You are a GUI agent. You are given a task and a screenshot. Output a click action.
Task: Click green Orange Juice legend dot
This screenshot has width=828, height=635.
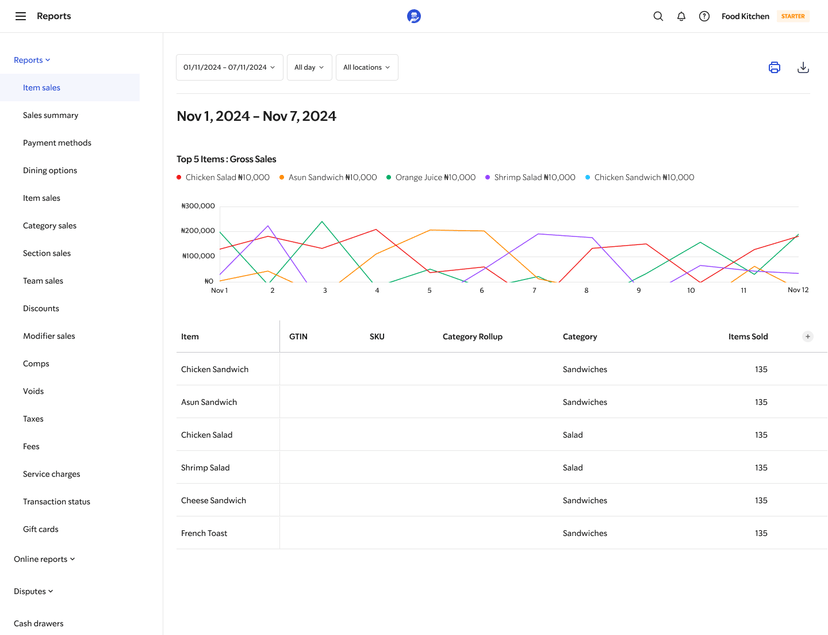pyautogui.click(x=389, y=177)
